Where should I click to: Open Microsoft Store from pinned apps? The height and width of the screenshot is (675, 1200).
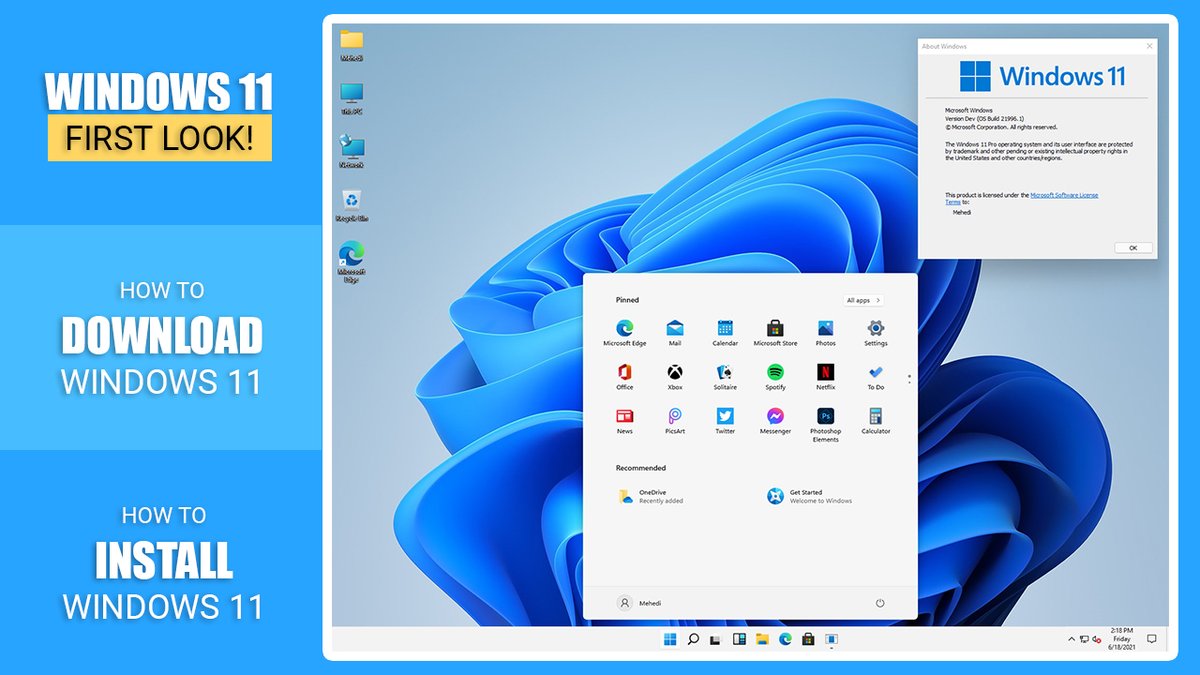(775, 332)
